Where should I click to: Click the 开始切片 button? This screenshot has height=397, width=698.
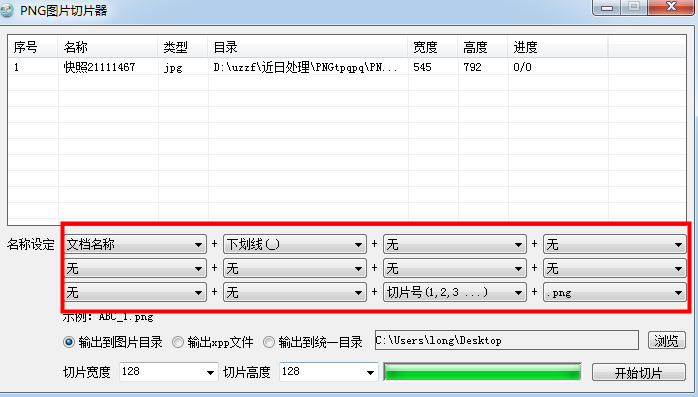639,373
